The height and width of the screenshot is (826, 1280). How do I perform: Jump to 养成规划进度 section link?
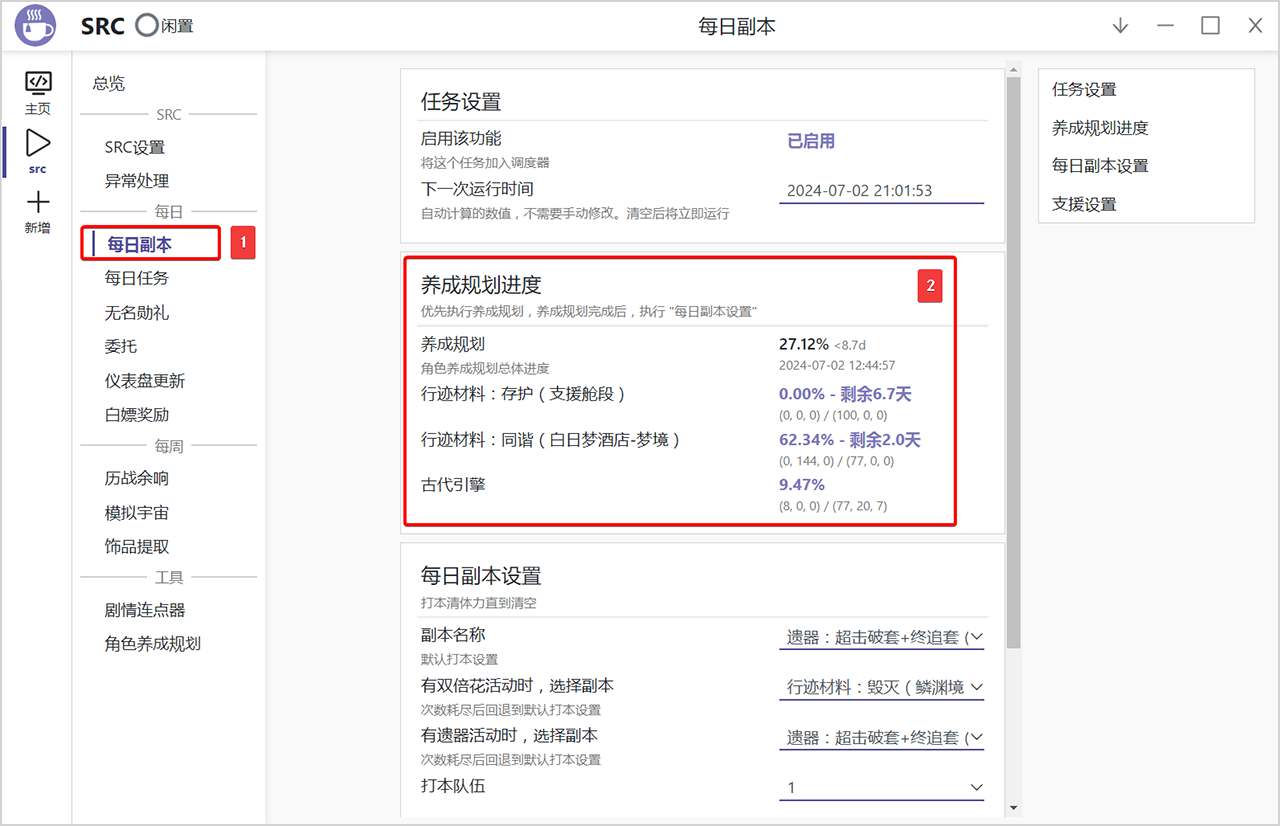1100,128
